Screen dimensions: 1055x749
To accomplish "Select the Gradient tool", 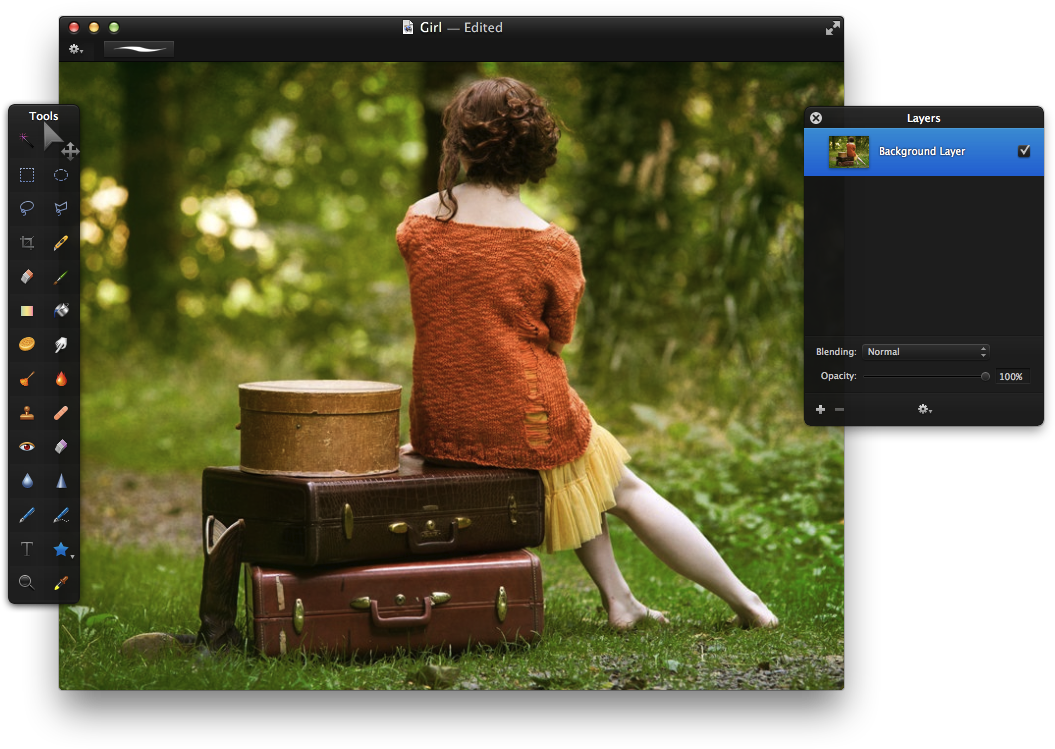I will pos(27,310).
